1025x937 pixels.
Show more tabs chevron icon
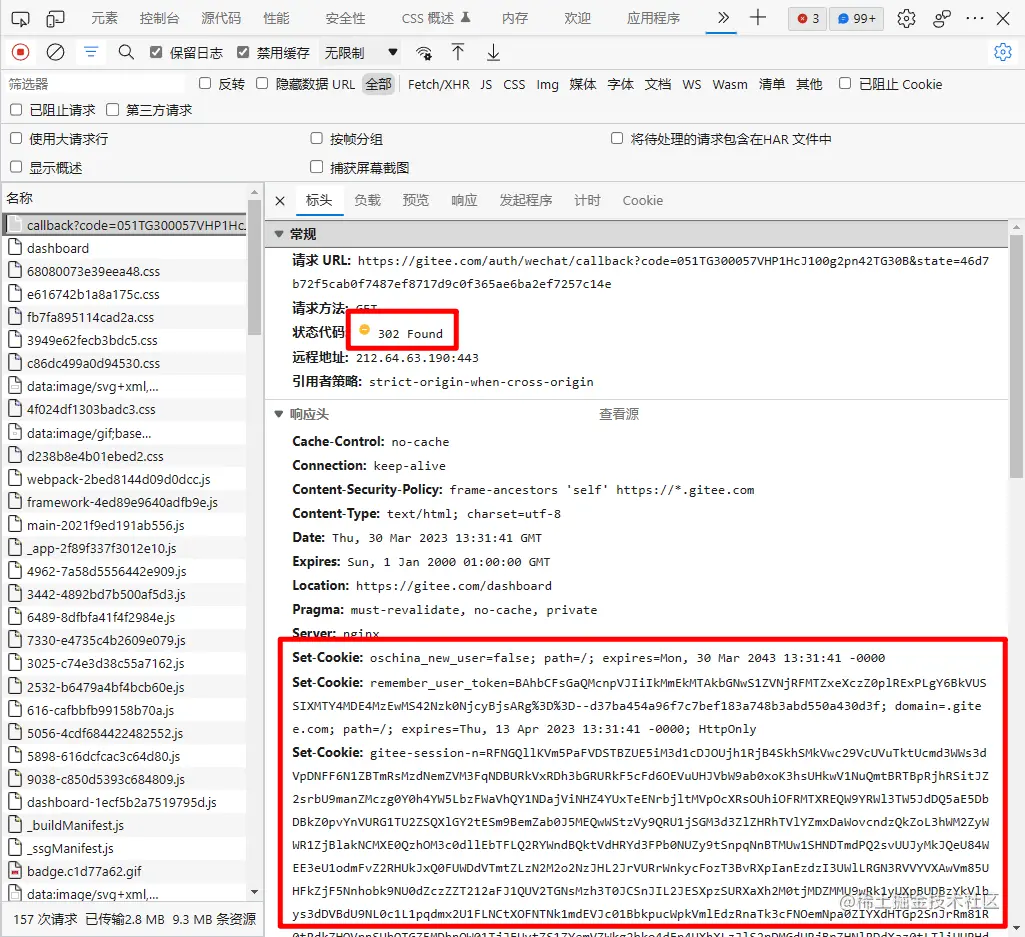[722, 18]
